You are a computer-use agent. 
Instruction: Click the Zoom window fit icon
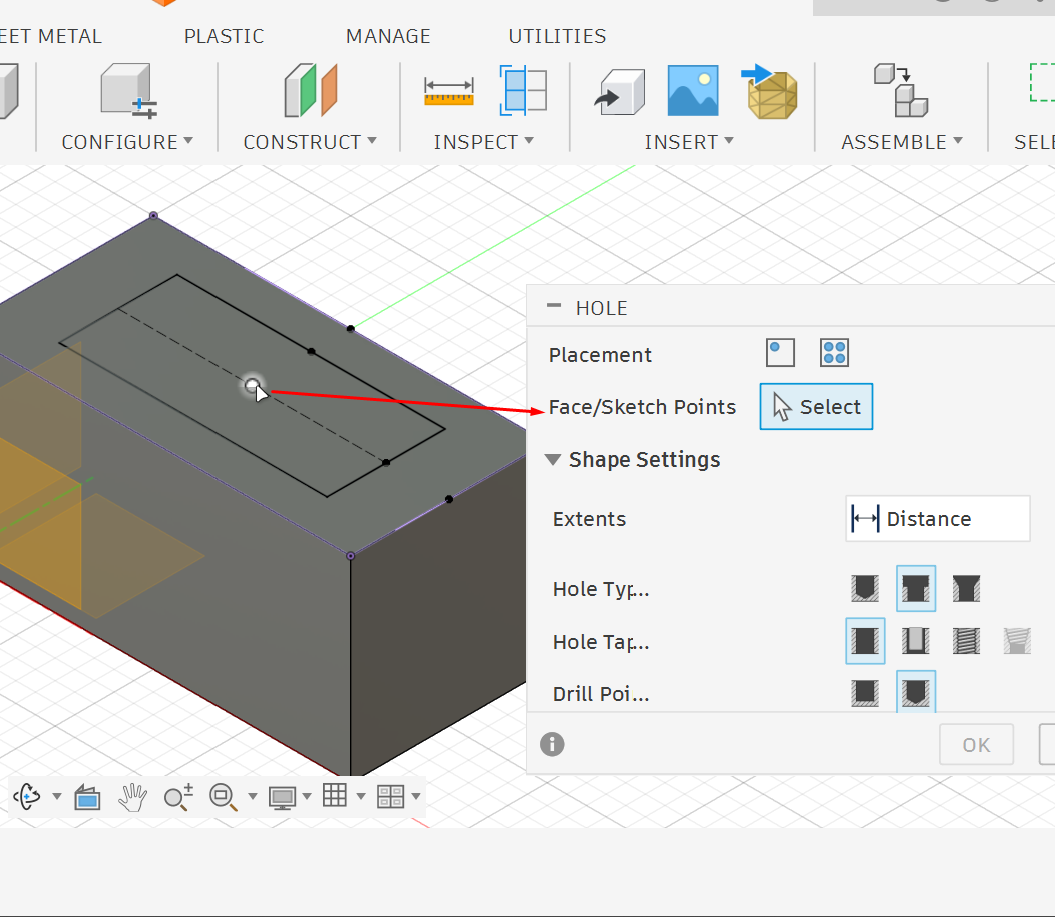(x=223, y=797)
